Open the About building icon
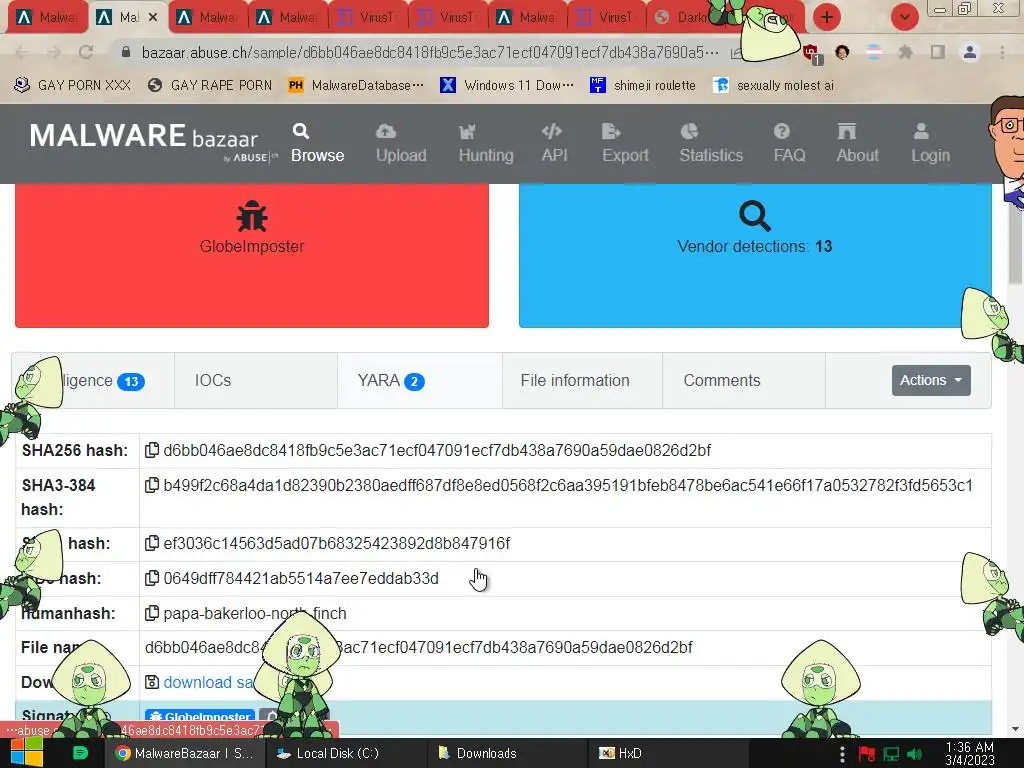 [x=846, y=131]
